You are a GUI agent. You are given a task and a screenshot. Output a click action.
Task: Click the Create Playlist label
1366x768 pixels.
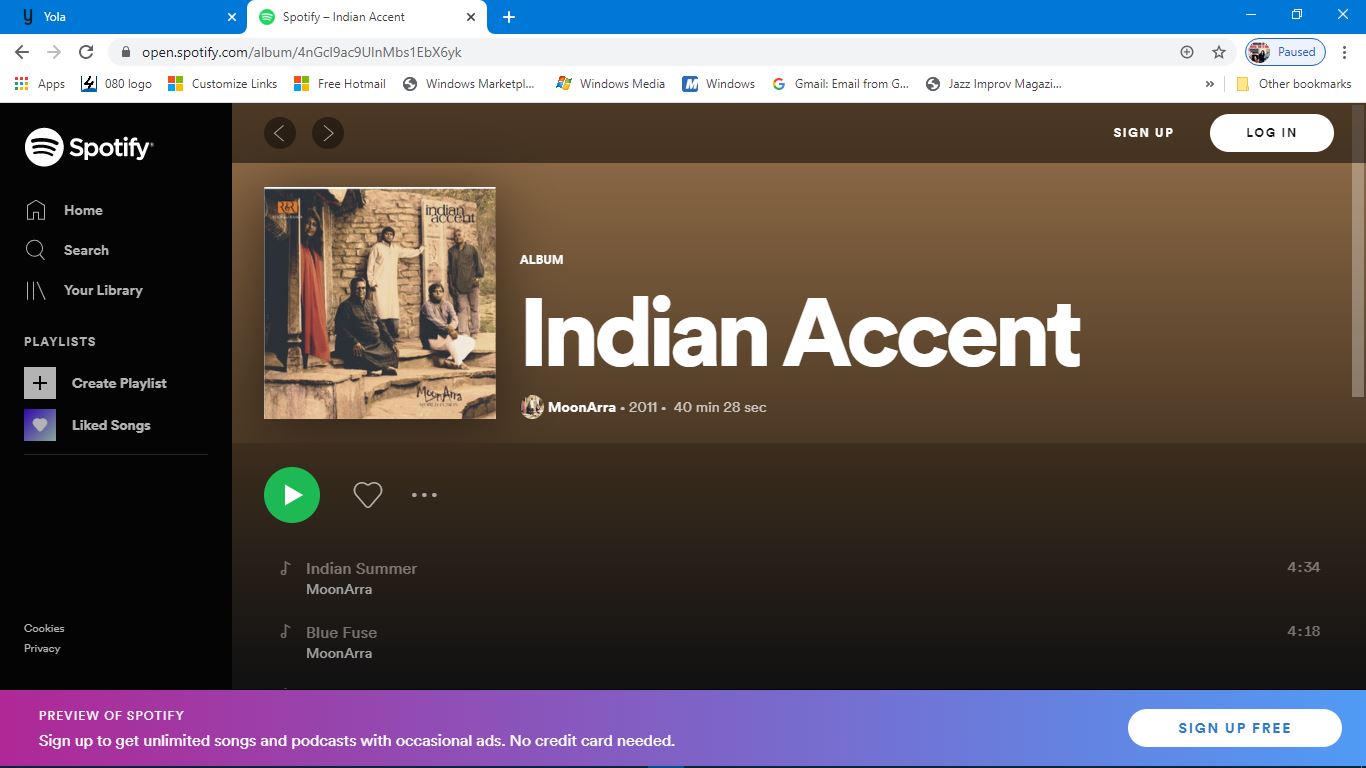tap(119, 383)
